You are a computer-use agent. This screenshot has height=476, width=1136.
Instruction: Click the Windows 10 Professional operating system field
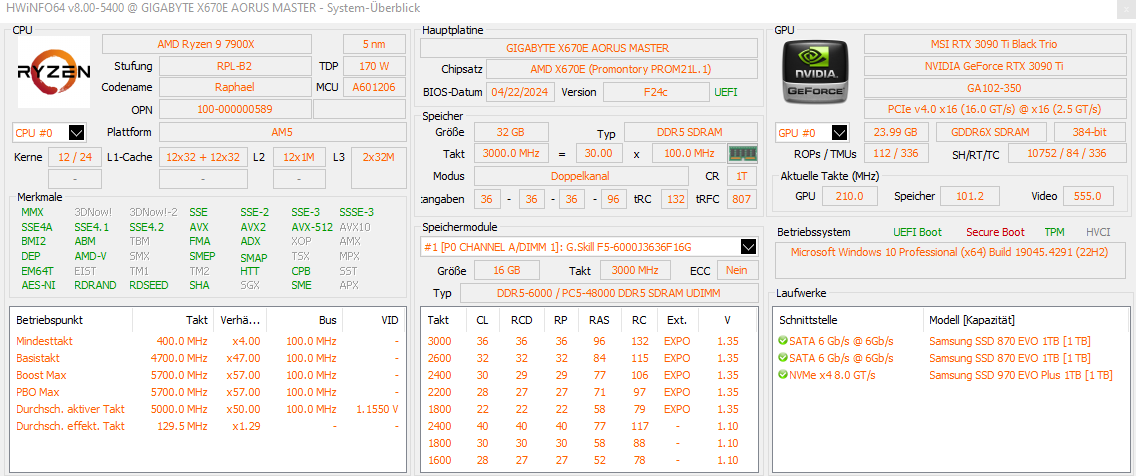[951, 260]
